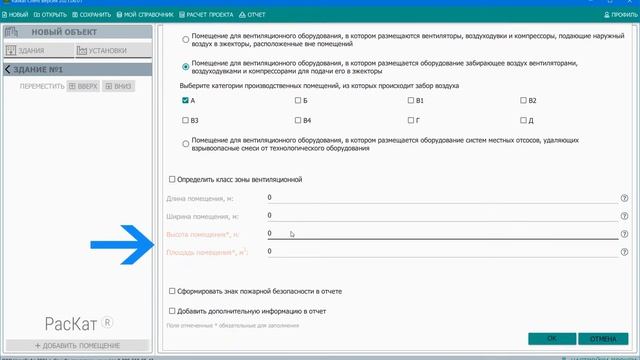Screen dimensions: 640x360
Task: Open the ОТЧЕТ menu item
Action: (x=252, y=15)
